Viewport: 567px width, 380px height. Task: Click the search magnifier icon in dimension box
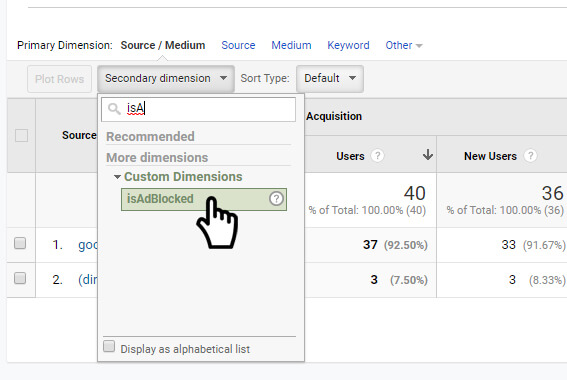pos(114,109)
